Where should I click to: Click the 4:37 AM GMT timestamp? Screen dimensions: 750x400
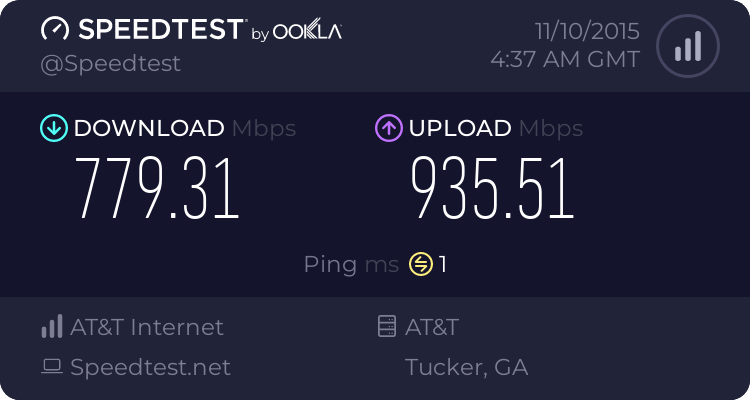(x=565, y=60)
